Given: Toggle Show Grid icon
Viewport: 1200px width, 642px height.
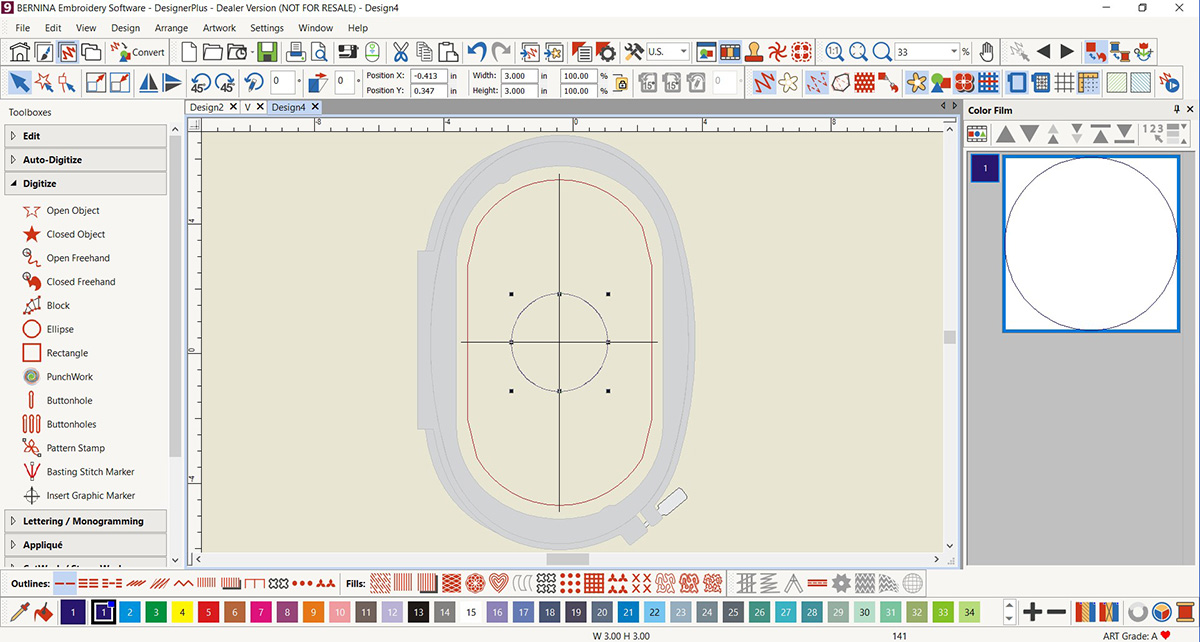Looking at the screenshot, I should (x=1066, y=82).
